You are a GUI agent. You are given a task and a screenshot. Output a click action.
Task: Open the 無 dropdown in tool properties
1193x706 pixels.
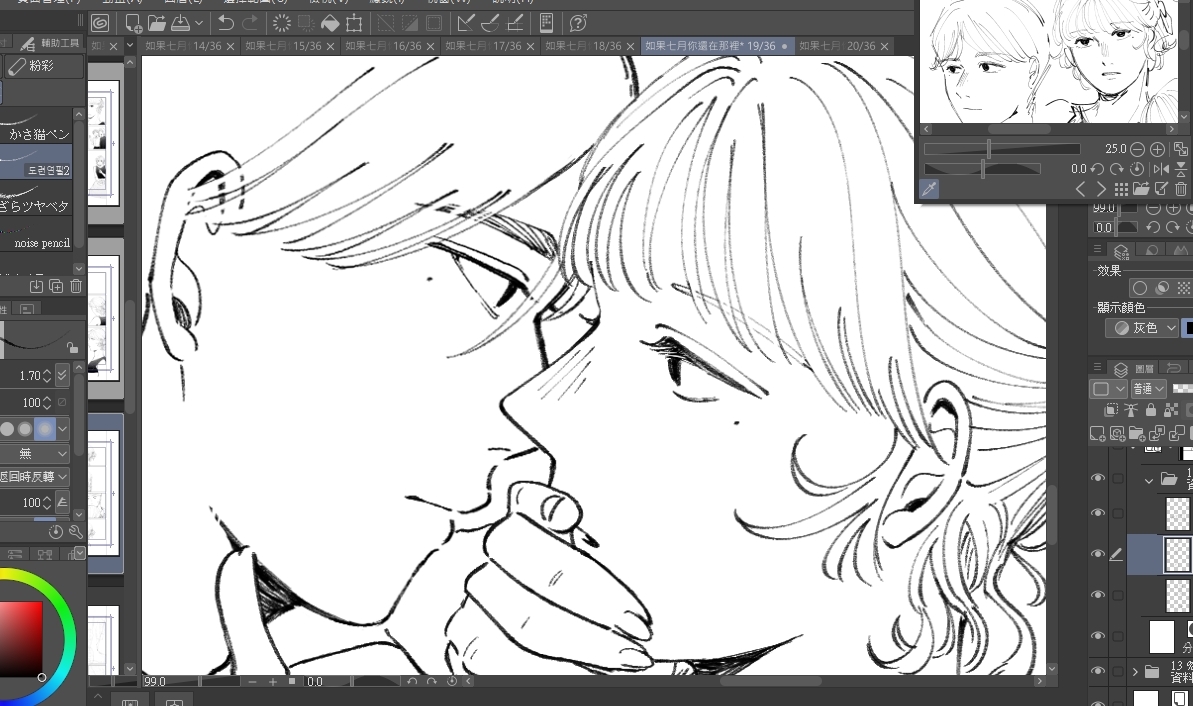(35, 453)
